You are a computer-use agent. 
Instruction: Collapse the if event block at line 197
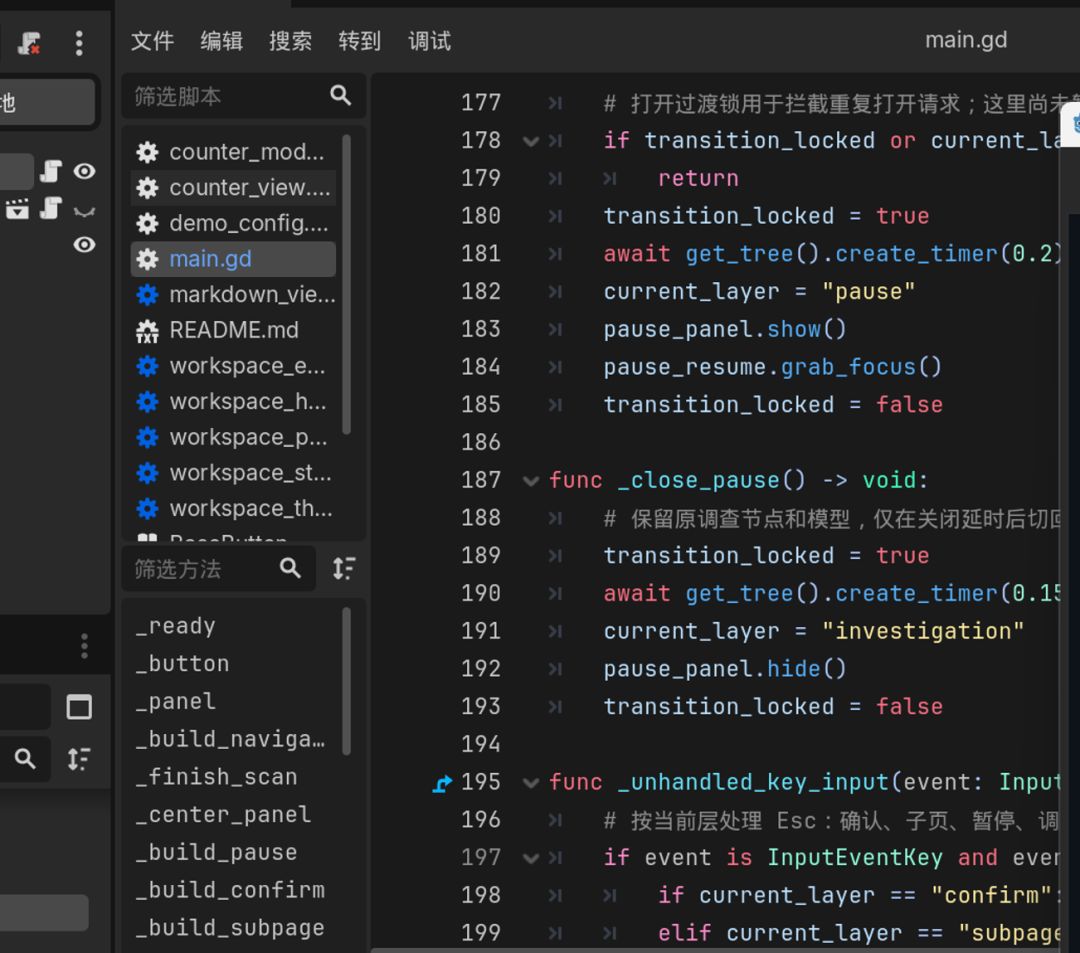tap(530, 858)
